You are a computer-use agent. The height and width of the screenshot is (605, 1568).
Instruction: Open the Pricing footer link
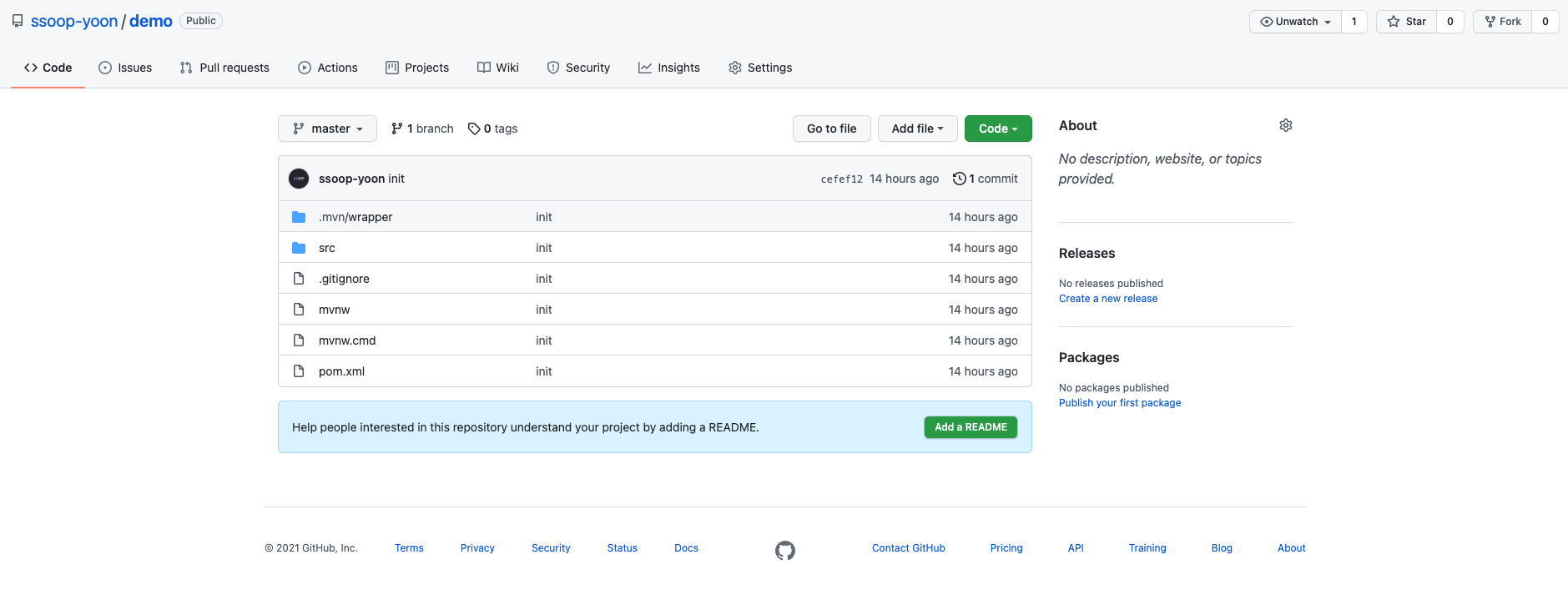[x=1006, y=548]
